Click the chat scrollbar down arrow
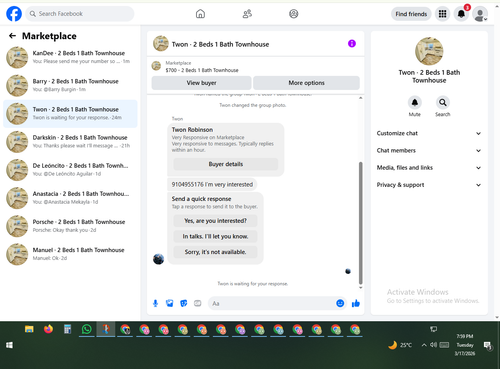 click(x=360, y=287)
